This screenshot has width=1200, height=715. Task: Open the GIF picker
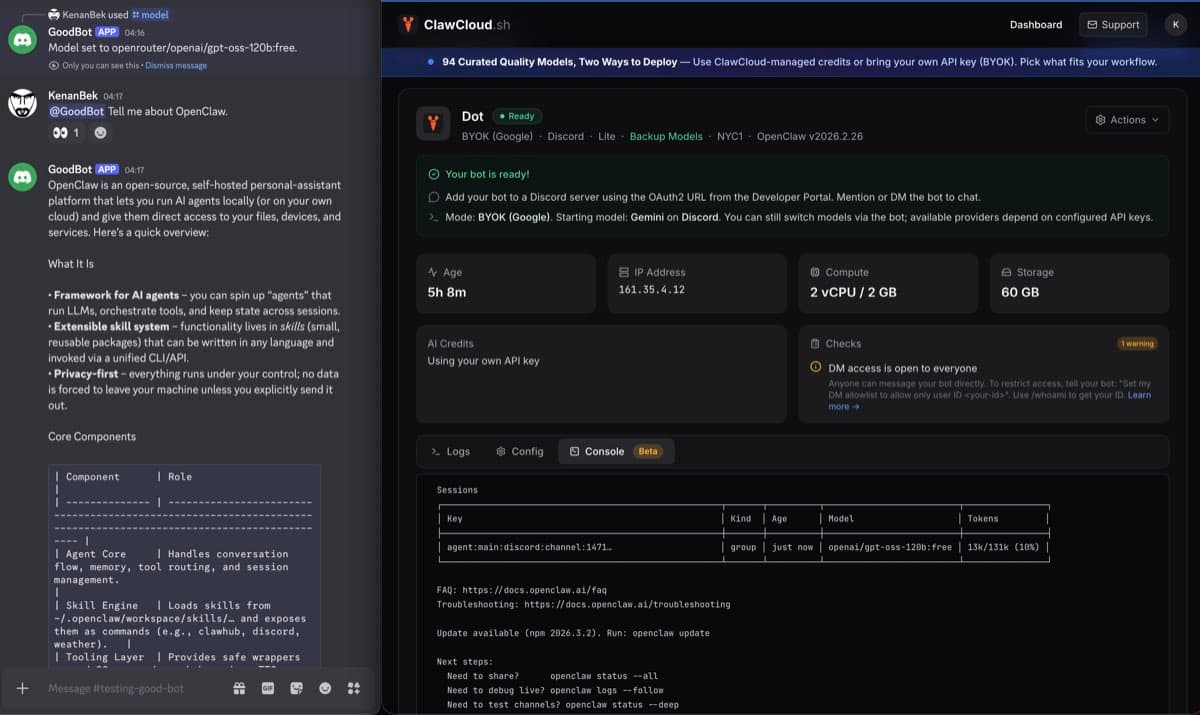coord(268,688)
